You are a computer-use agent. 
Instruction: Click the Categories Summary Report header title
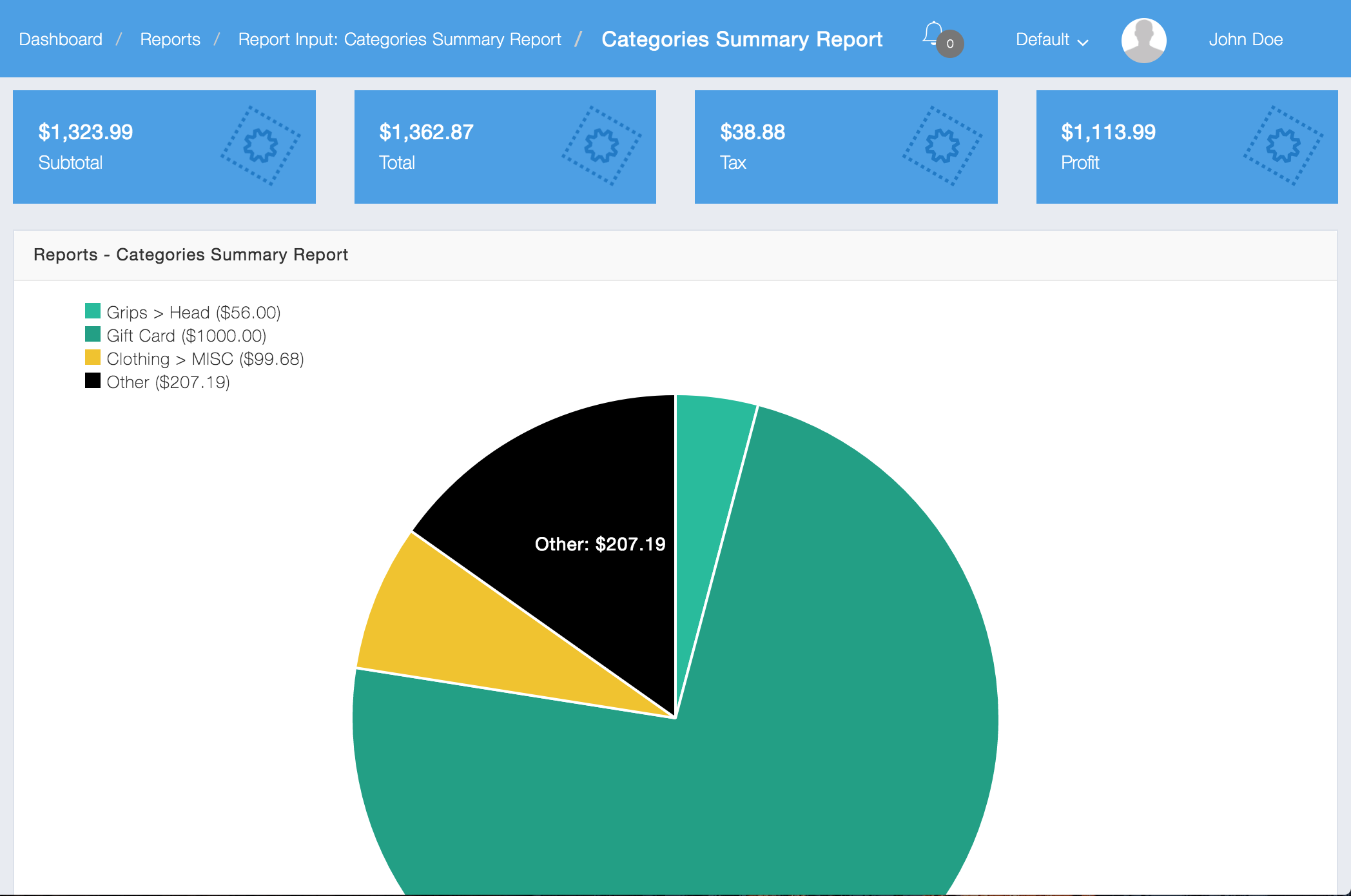[x=742, y=40]
